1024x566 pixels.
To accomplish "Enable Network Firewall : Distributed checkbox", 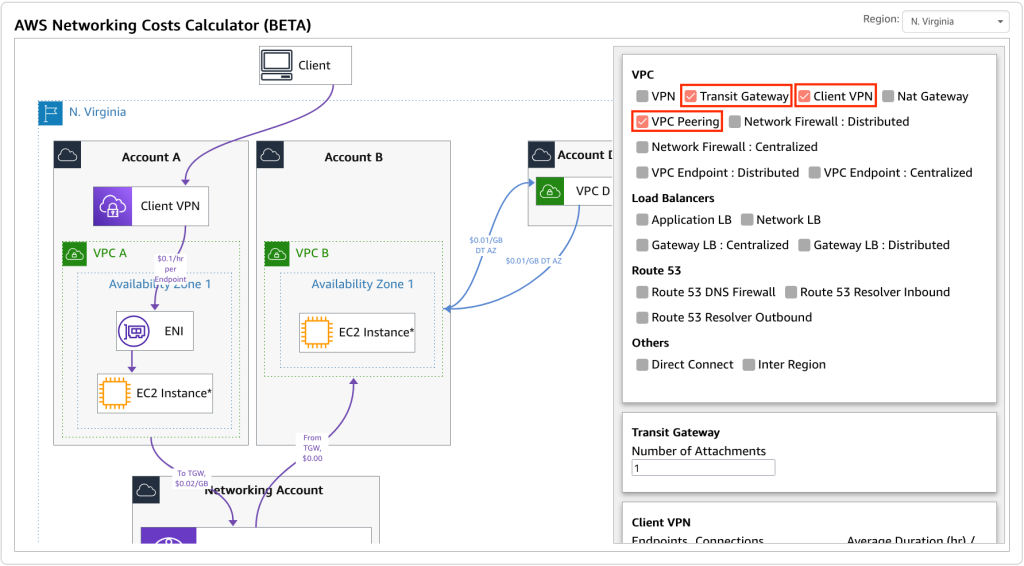I will click(x=735, y=121).
